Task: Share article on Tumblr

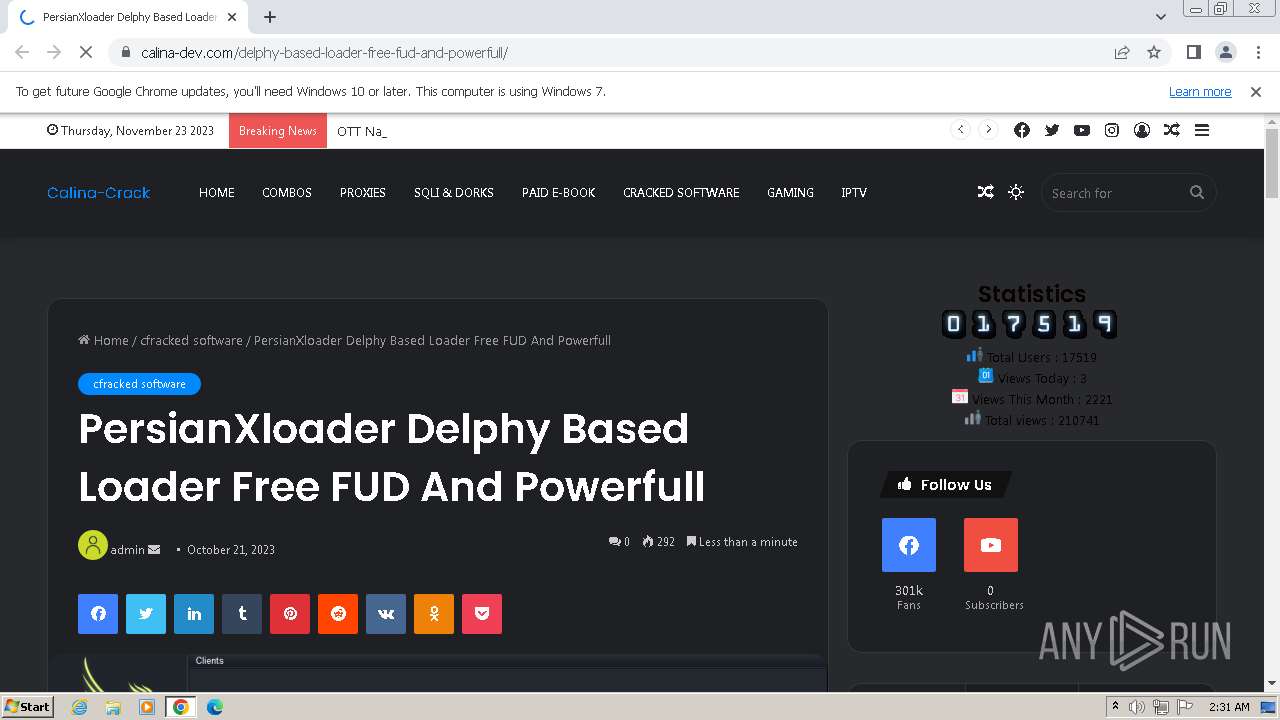Action: 242,614
